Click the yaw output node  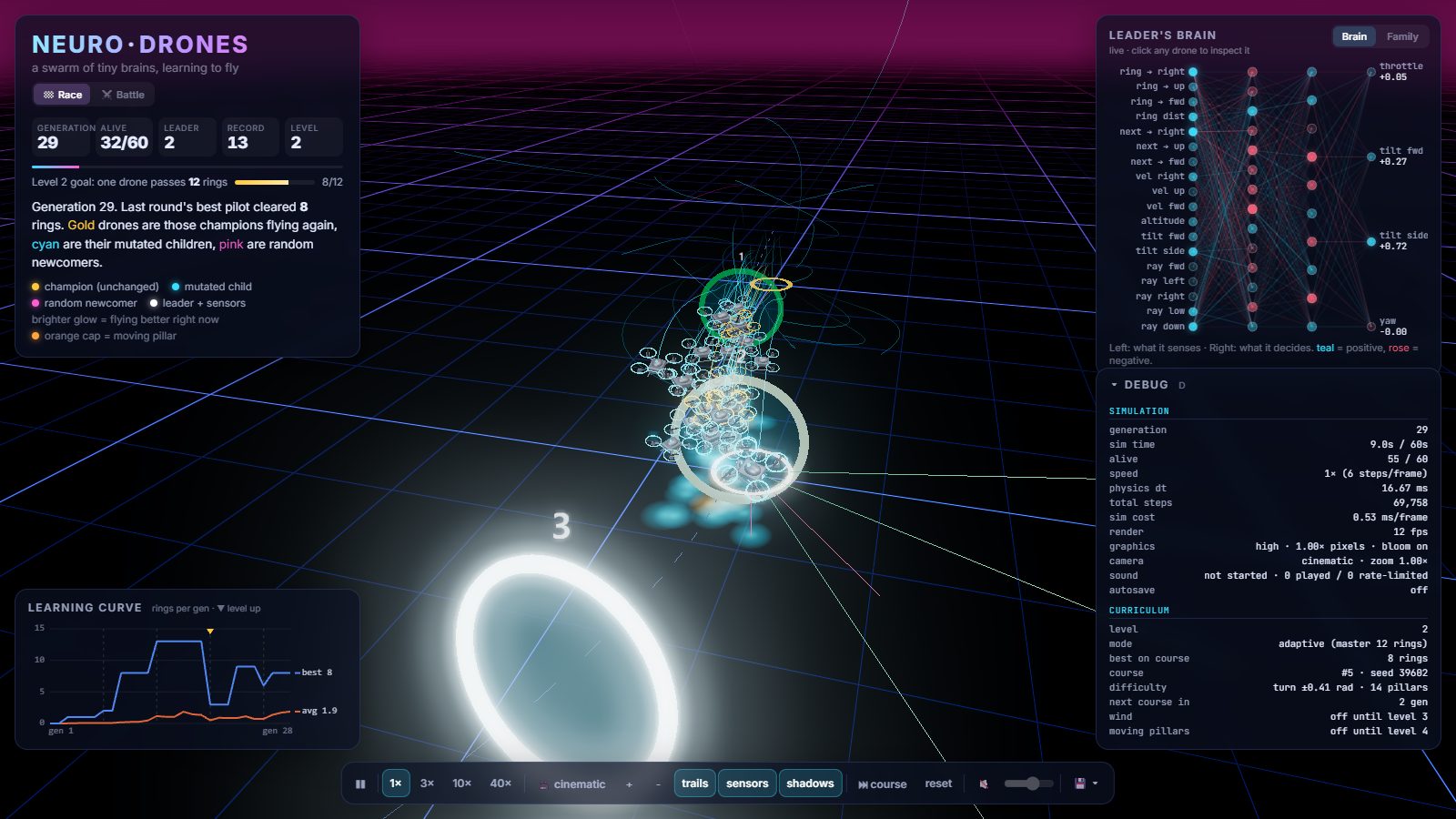(x=1370, y=327)
